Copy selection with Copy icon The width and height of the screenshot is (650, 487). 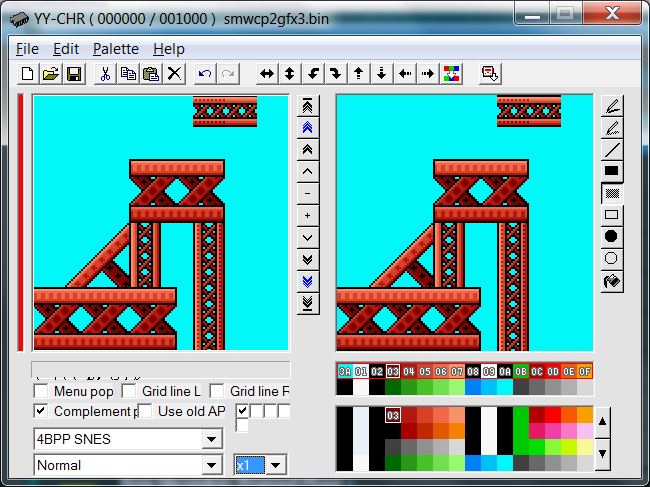128,74
